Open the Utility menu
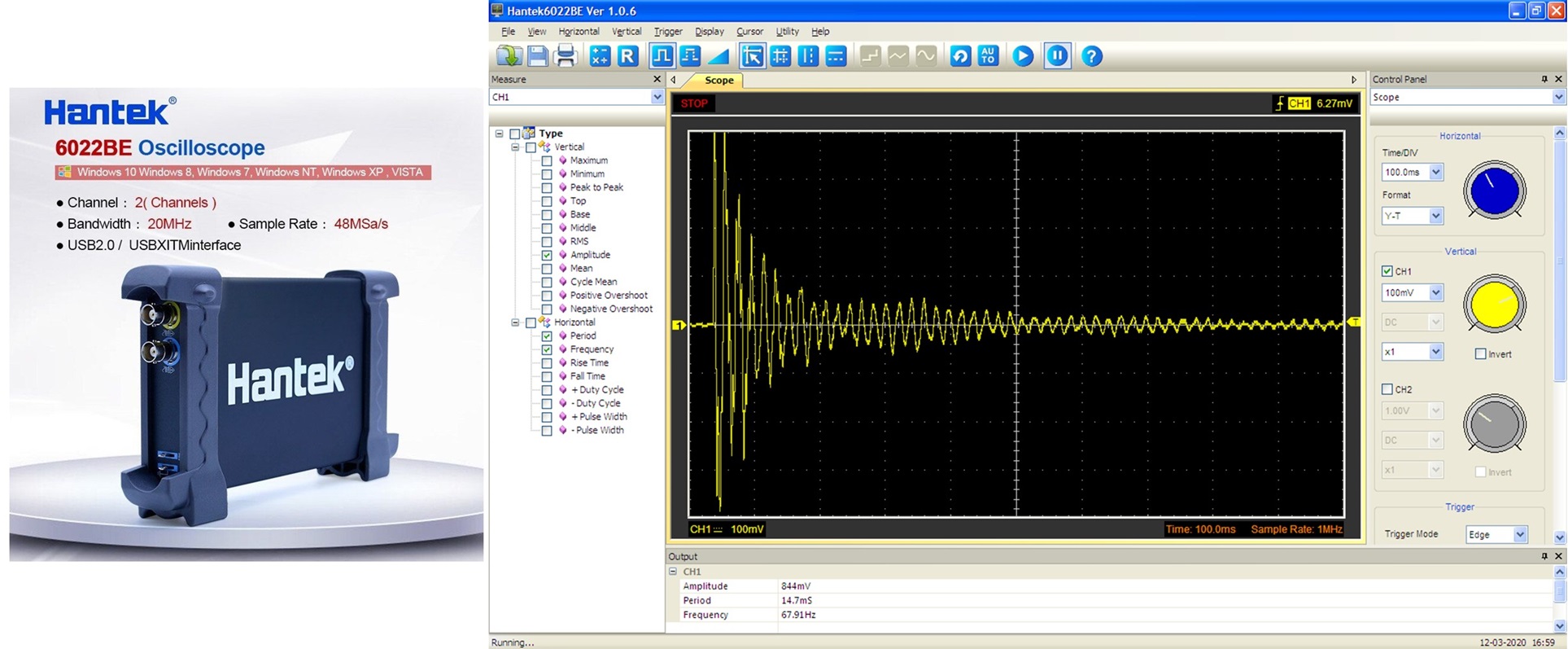The image size is (1568, 649). pyautogui.click(x=787, y=32)
